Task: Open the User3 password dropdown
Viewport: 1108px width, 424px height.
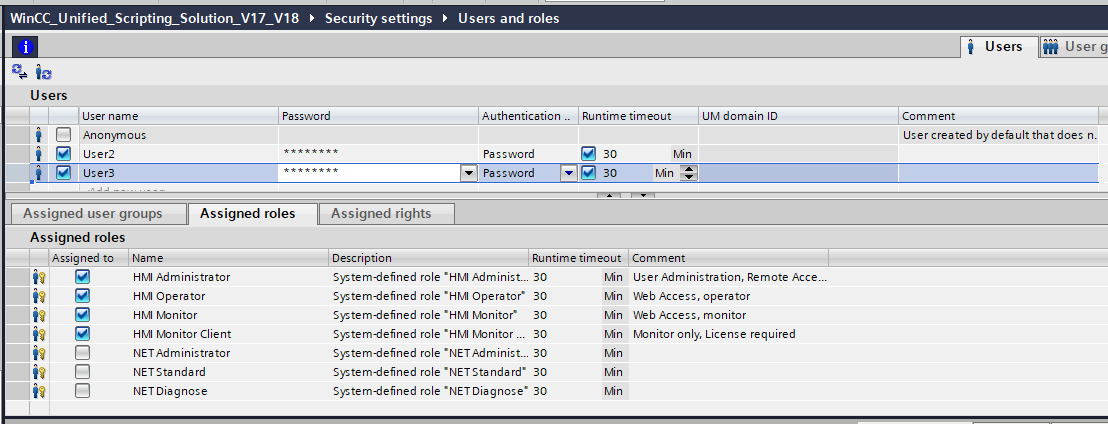Action: (468, 173)
